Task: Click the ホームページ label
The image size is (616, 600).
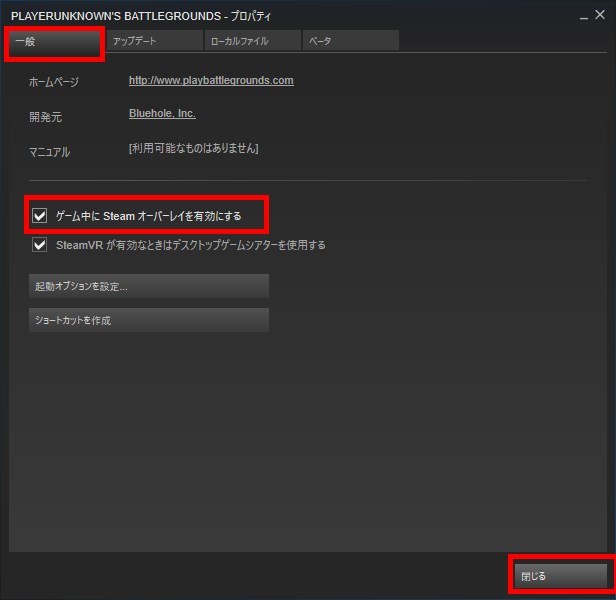Action: (54, 82)
